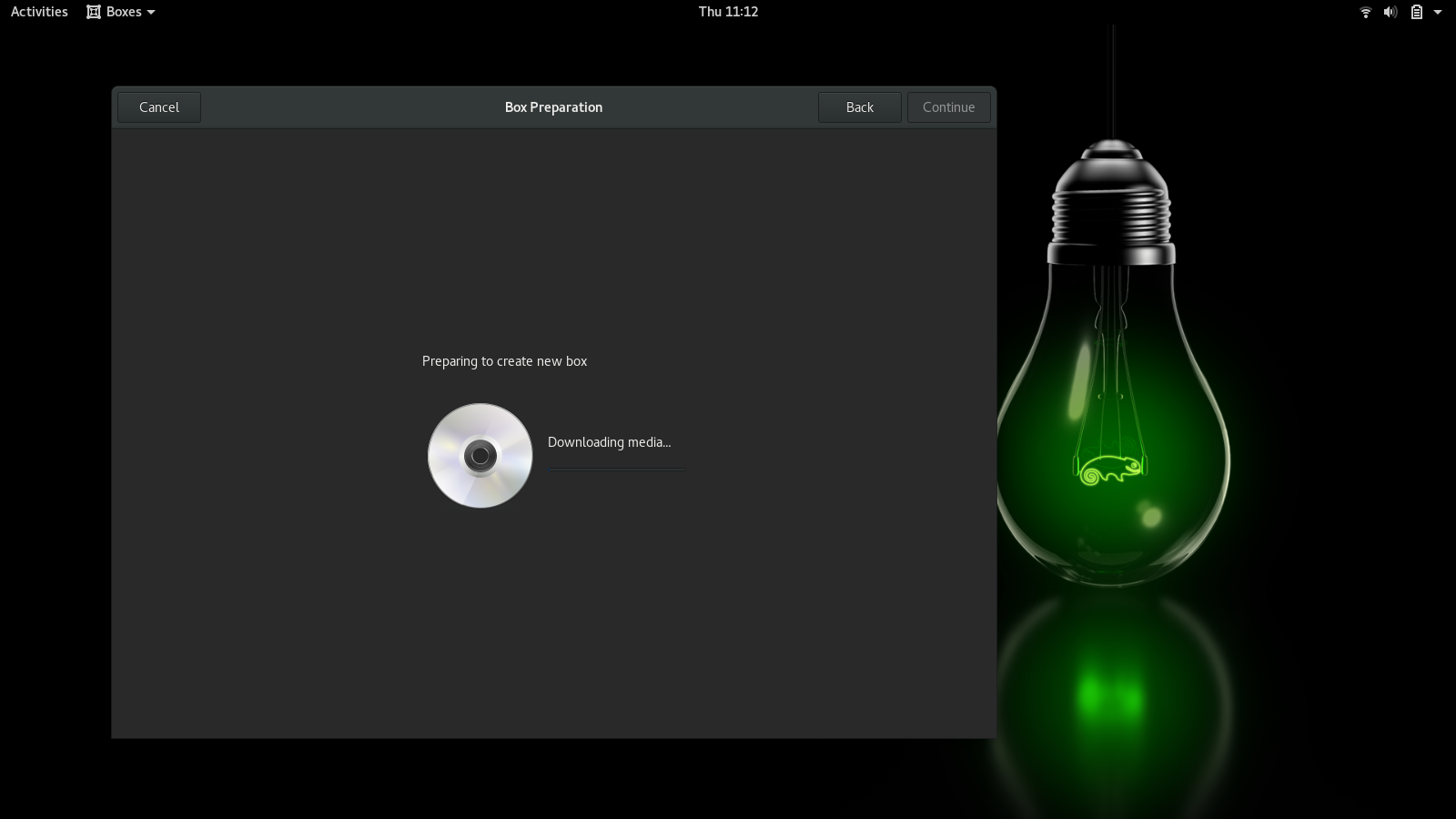
Task: Click the Downloading media progress bar
Action: (616, 470)
